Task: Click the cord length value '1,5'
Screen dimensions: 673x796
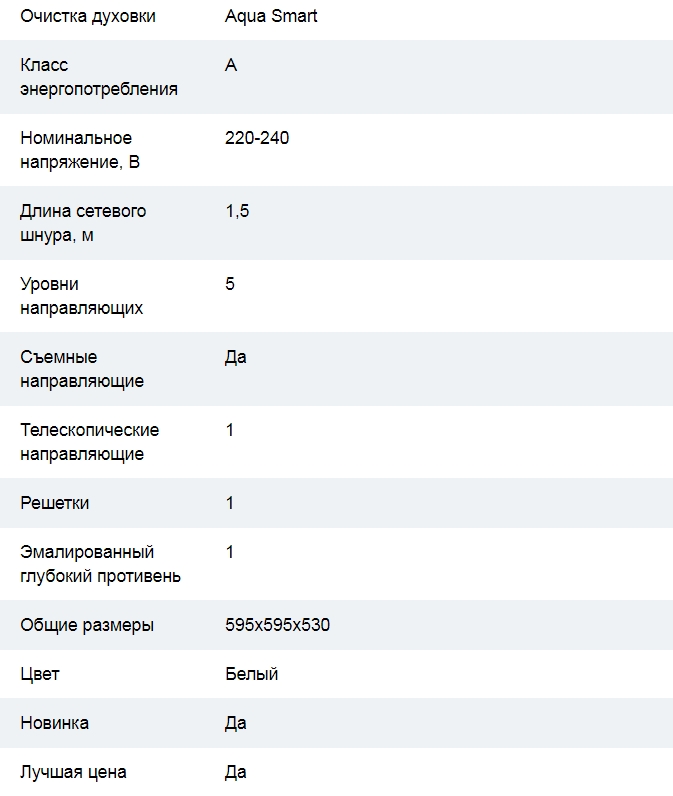Action: (x=237, y=211)
